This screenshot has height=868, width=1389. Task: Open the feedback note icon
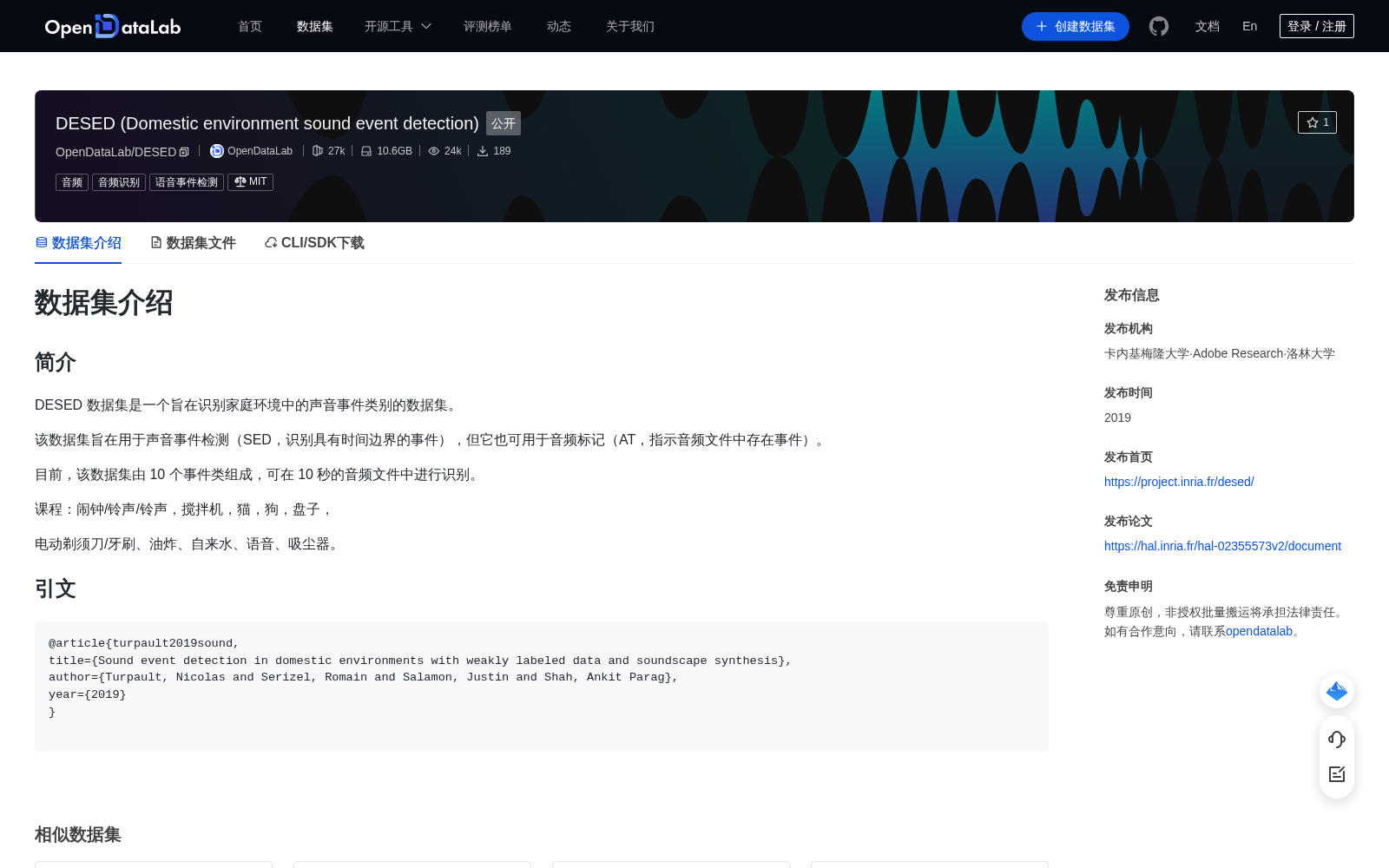pos(1337,774)
